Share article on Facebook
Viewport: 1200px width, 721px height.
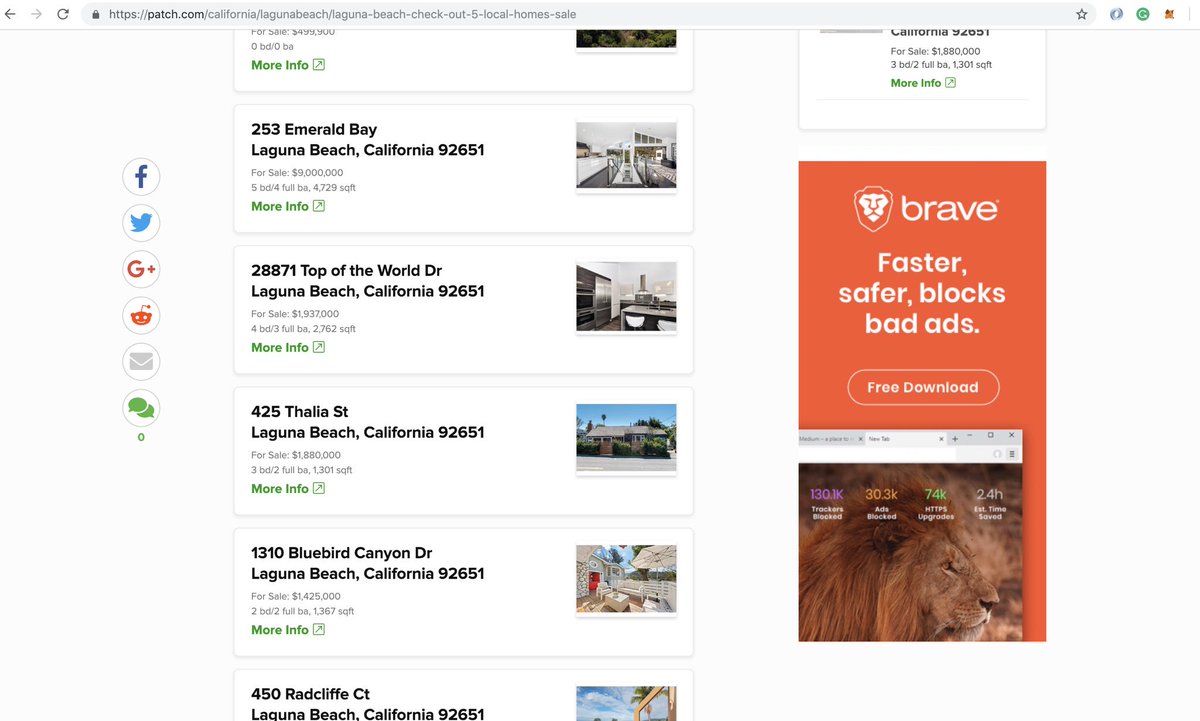[141, 177]
